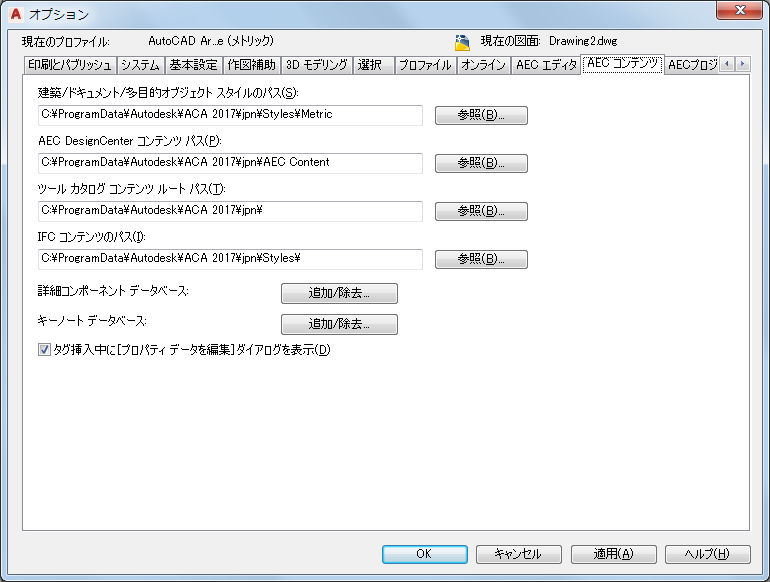
Task: Open the 作図補助 tab
Action: [x=251, y=65]
